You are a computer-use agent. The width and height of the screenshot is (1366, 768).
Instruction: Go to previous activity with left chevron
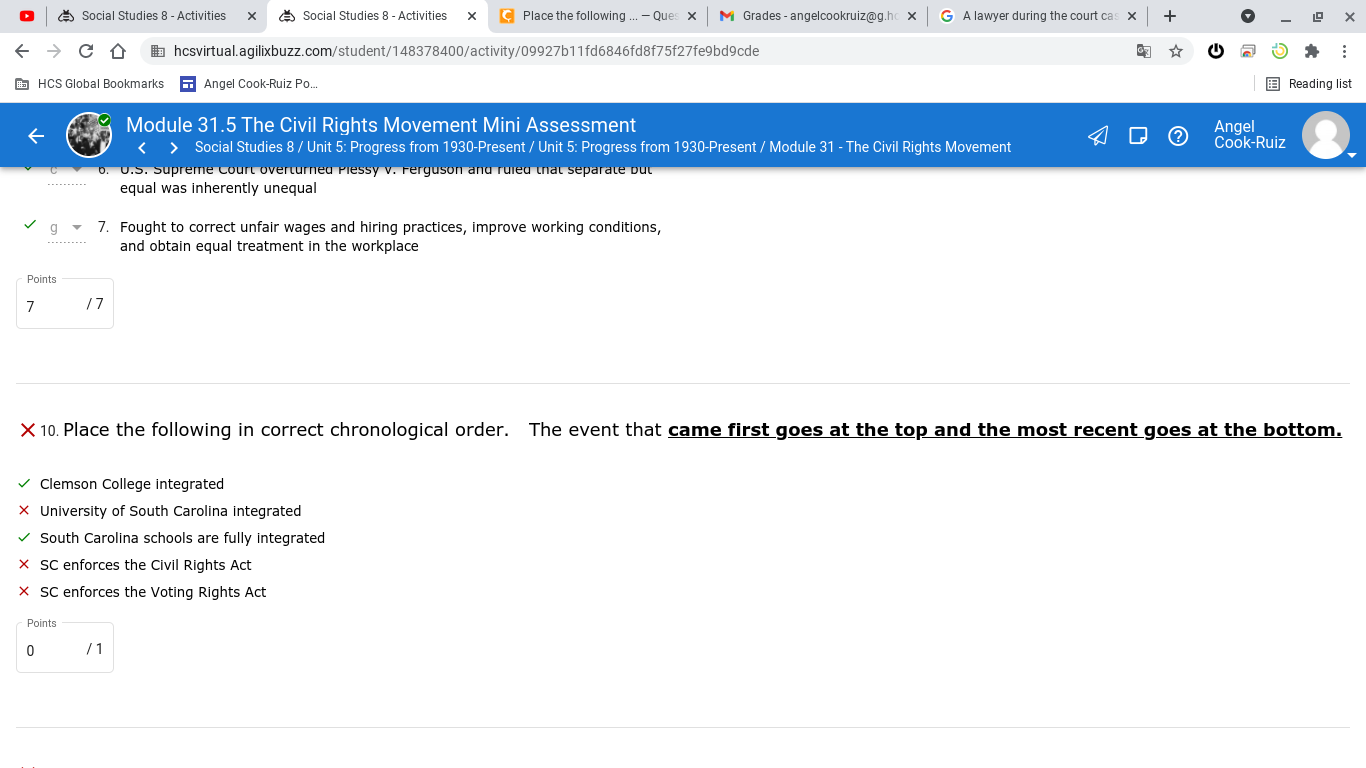coord(142,148)
